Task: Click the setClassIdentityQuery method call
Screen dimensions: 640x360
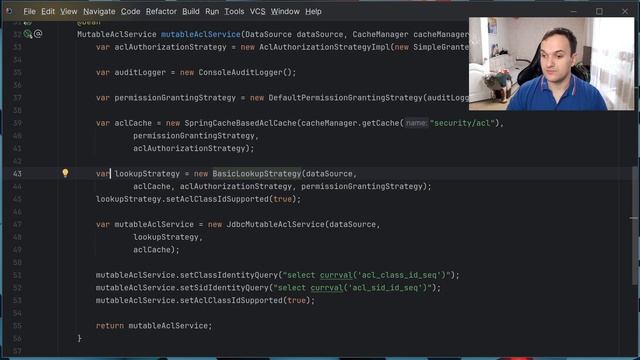Action: point(229,275)
